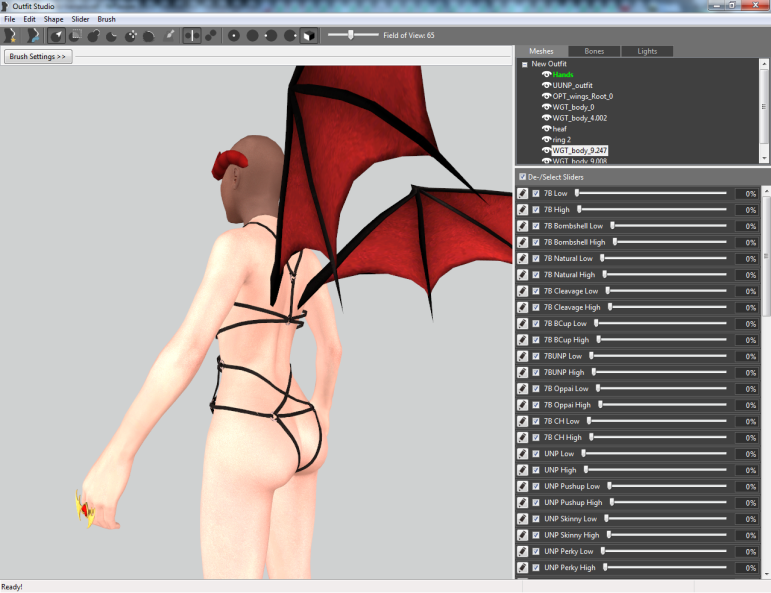This screenshot has width=771, height=593.
Task: Click the 7B Low percentage field
Action: pos(747,194)
